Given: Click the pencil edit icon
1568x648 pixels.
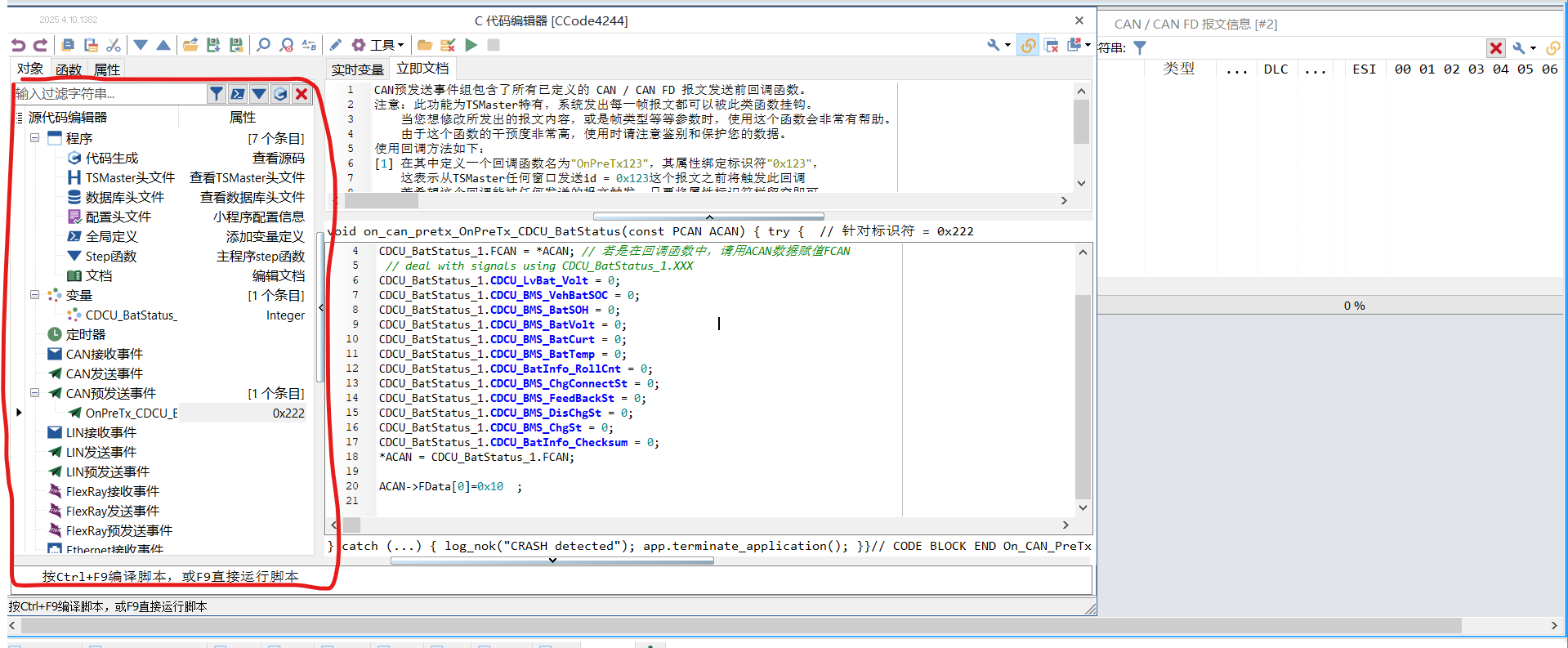Looking at the screenshot, I should (x=336, y=45).
